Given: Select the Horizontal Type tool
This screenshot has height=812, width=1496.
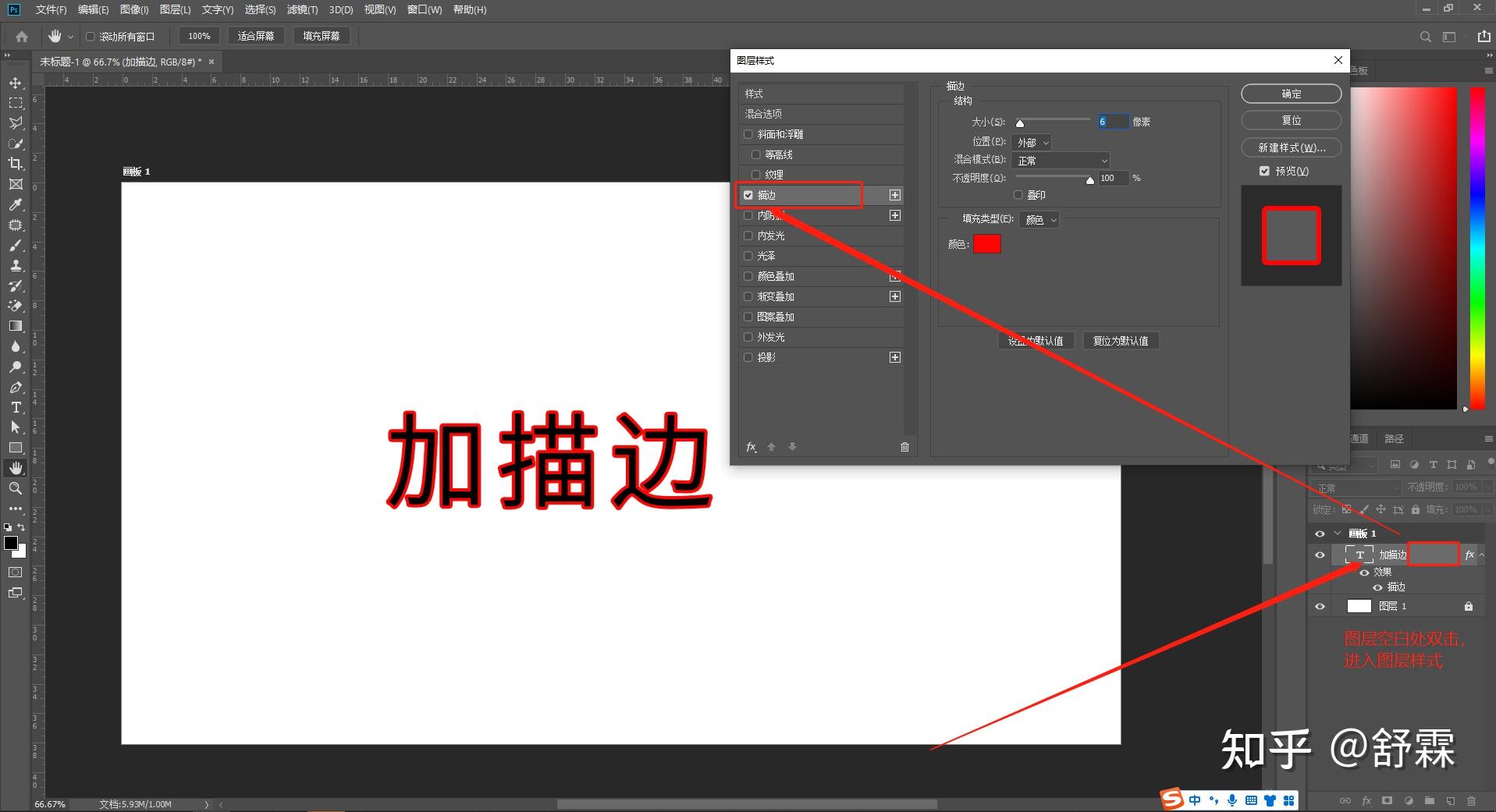Looking at the screenshot, I should click(x=16, y=406).
